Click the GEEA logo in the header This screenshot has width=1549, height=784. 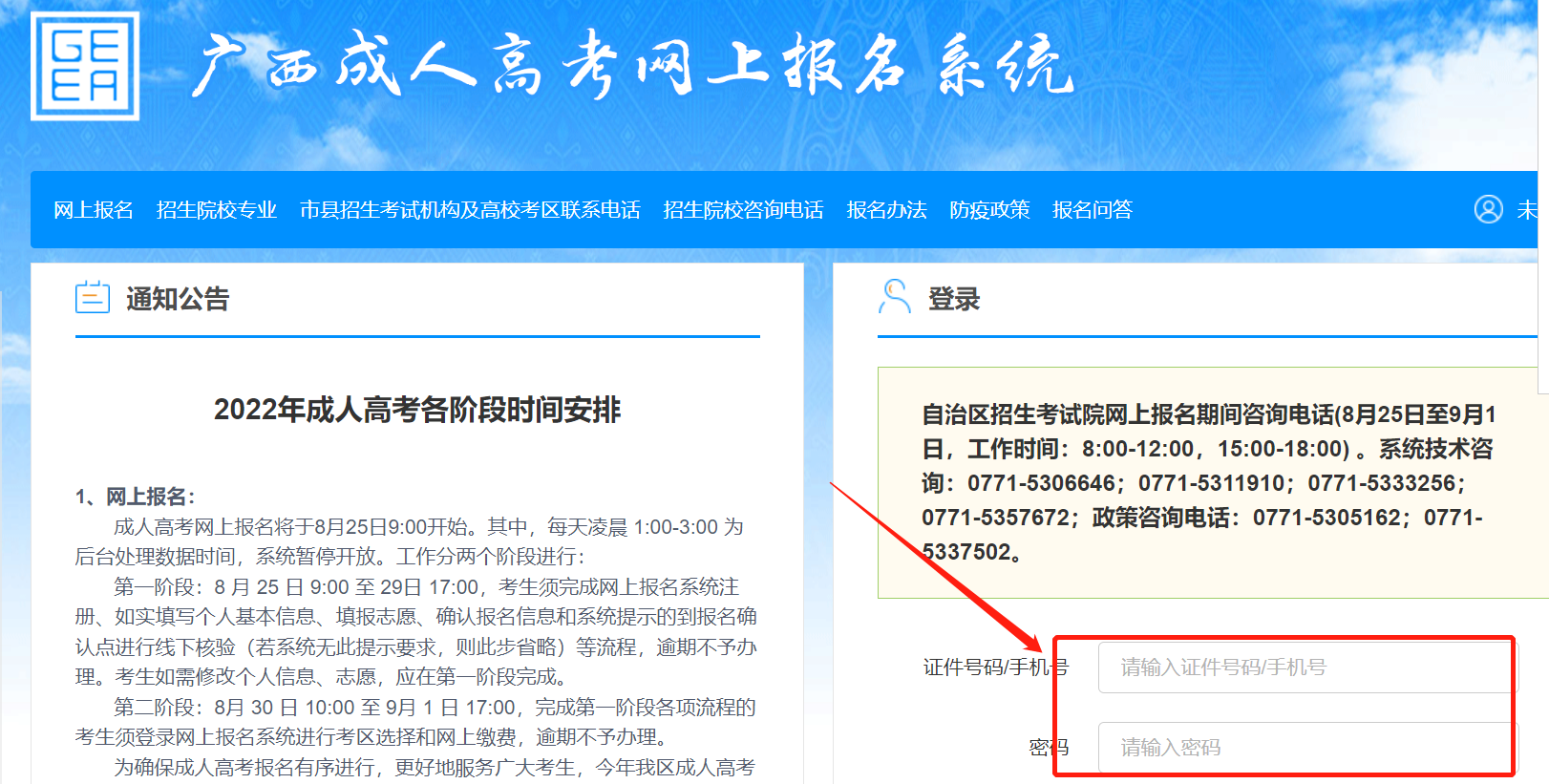(x=85, y=66)
